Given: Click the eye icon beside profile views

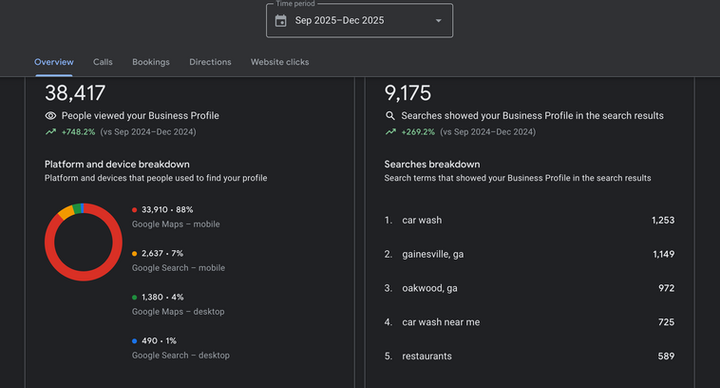Looking at the screenshot, I should coord(51,116).
